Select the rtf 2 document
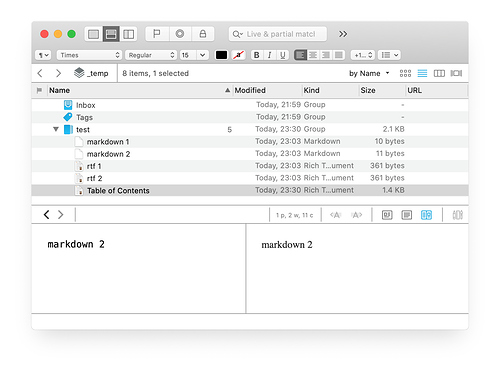Screen dimensions: 501x375 pyautogui.click(x=250, y=178)
